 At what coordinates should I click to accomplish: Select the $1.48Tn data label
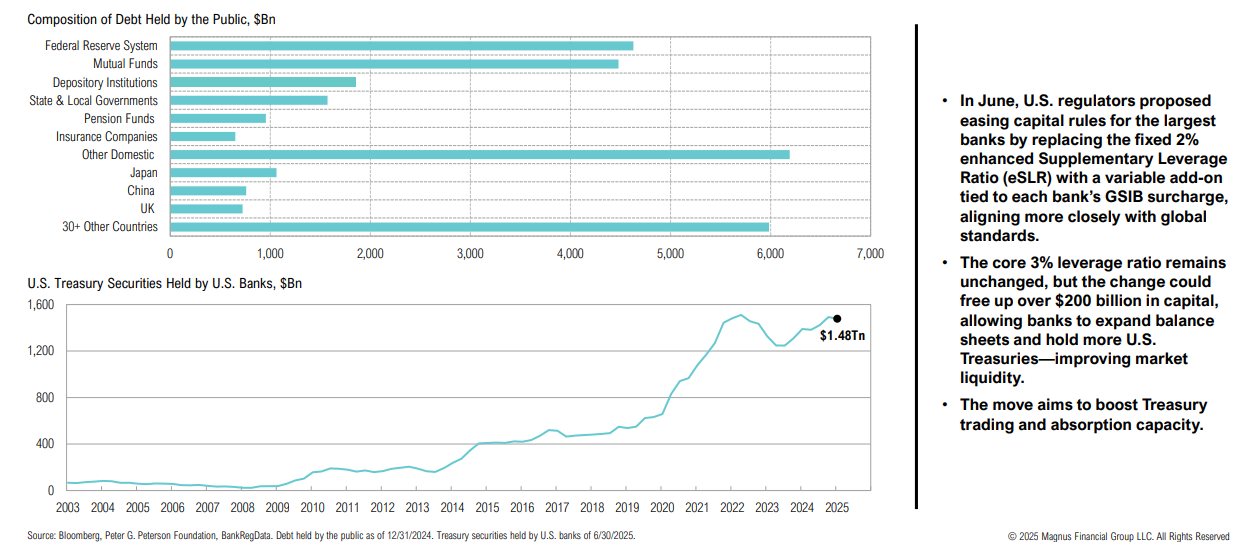coord(842,337)
